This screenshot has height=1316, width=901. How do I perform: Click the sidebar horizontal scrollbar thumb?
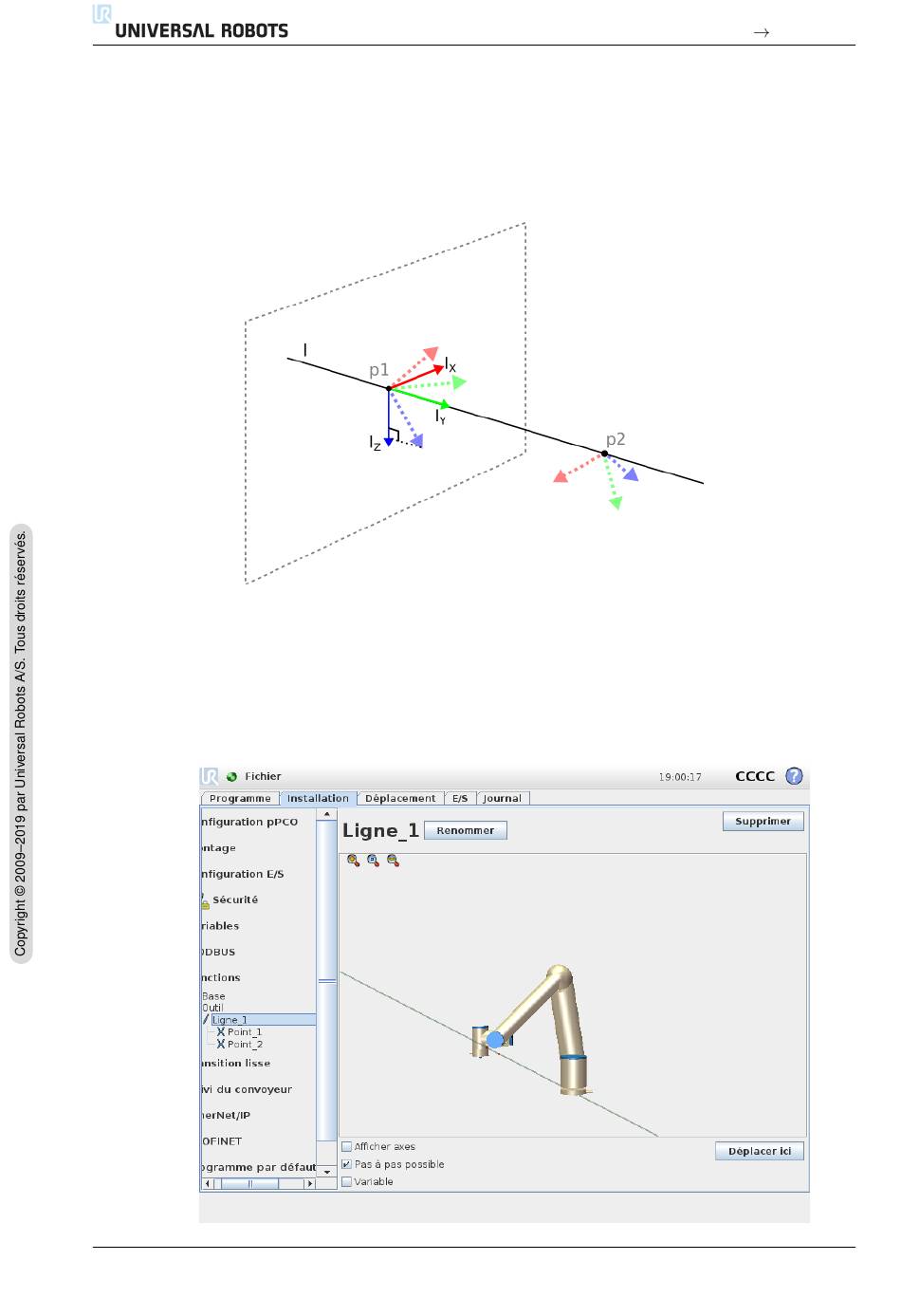[x=250, y=1184]
